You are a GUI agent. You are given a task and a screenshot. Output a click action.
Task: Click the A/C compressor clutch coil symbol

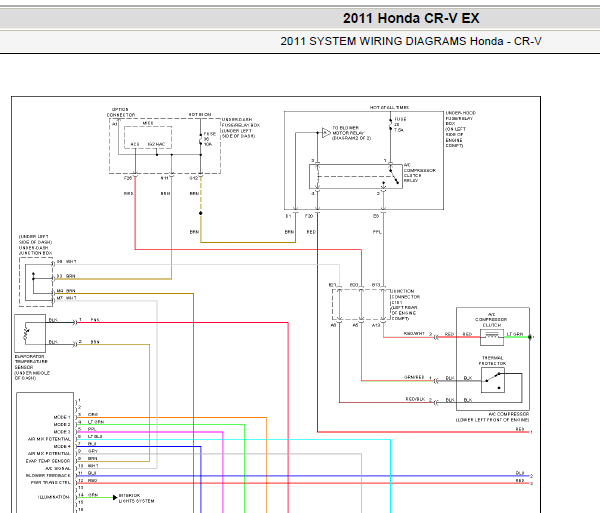[x=492, y=337]
